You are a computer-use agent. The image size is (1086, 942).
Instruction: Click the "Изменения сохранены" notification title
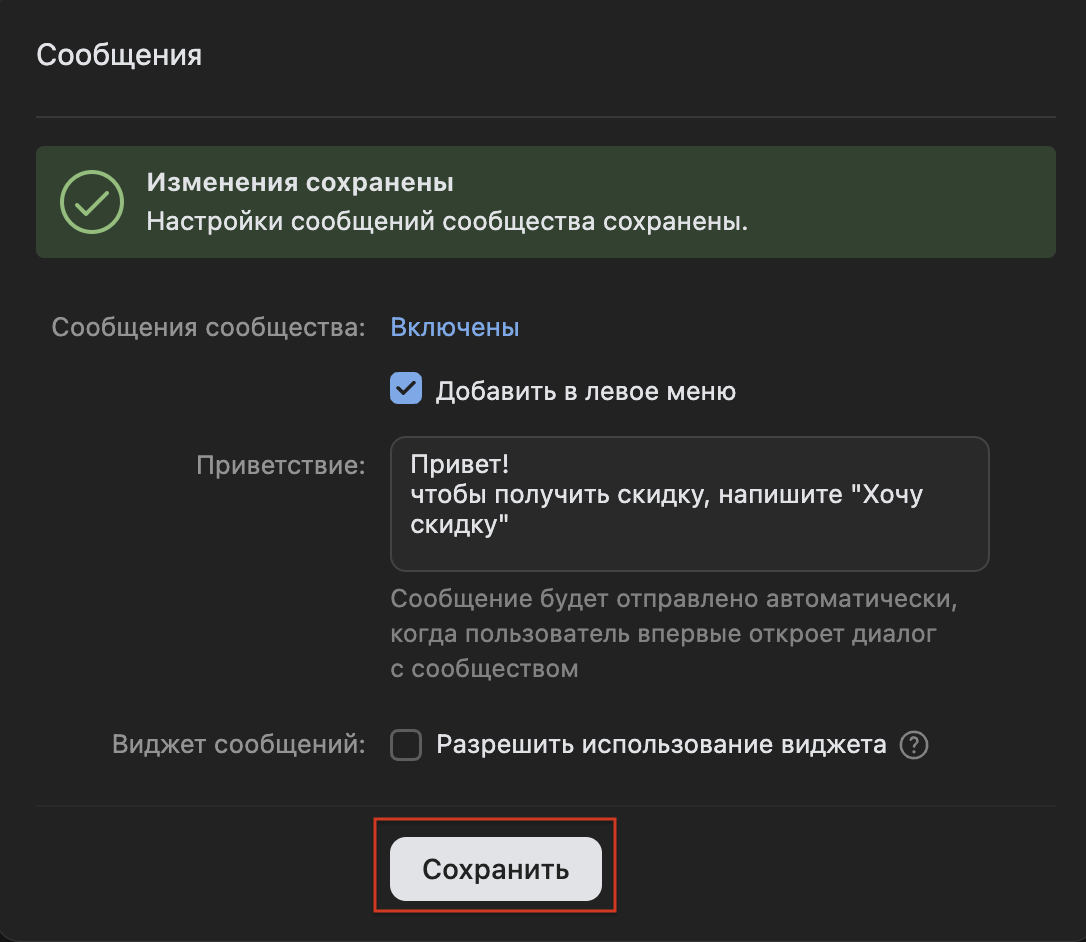(300, 183)
